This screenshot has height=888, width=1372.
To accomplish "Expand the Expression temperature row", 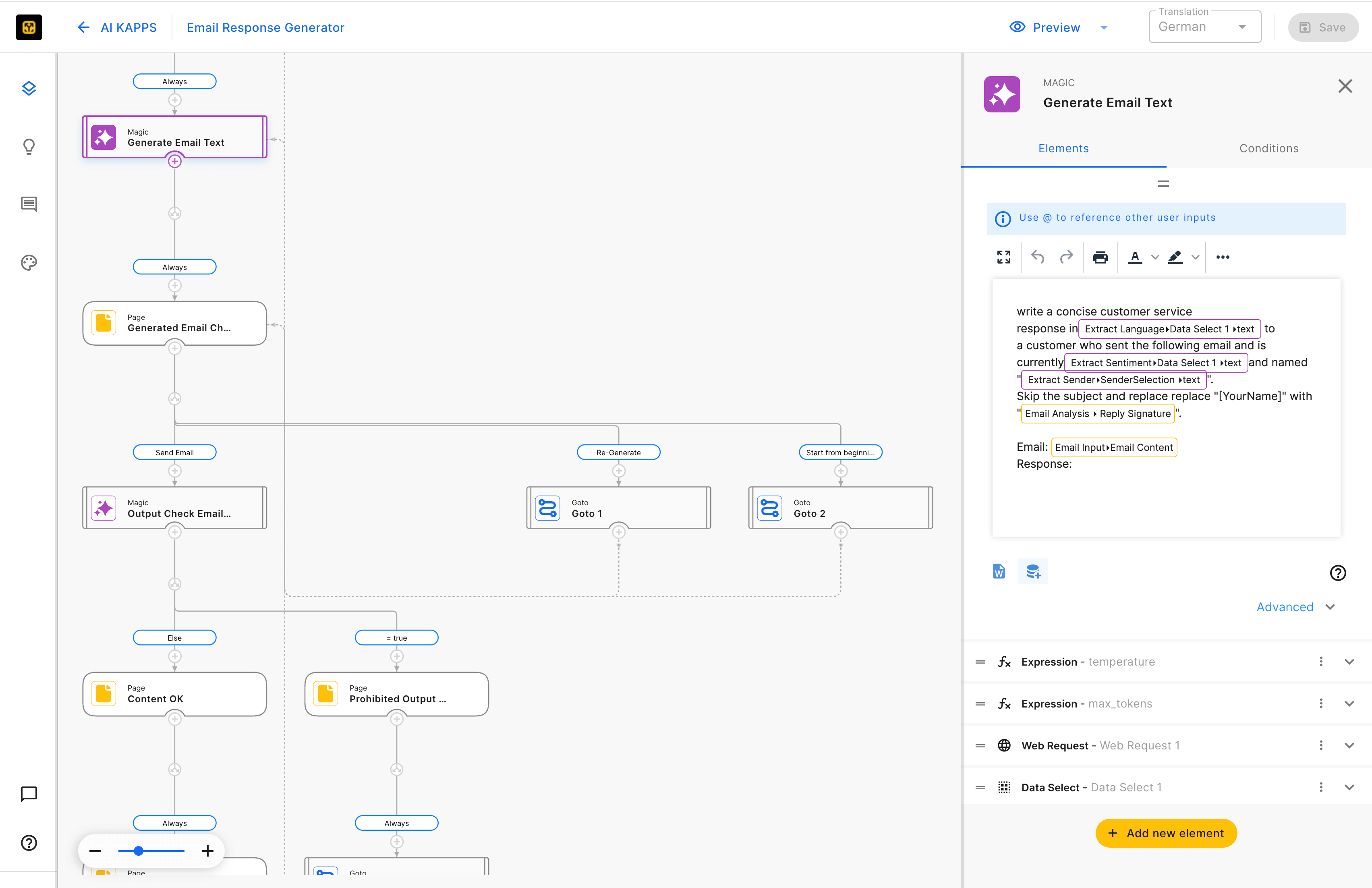I will [1349, 662].
